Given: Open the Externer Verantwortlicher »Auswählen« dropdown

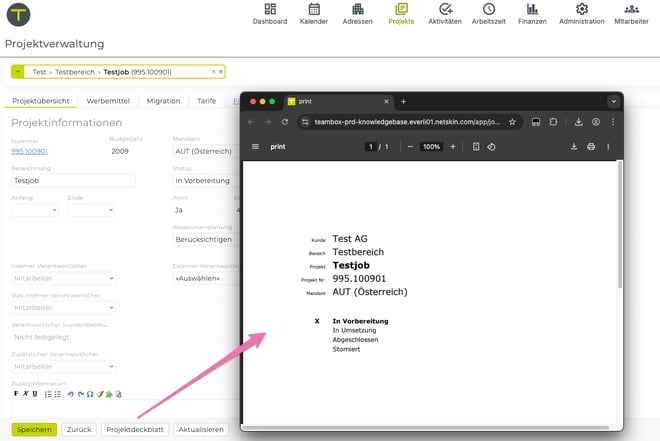Looking at the screenshot, I should pyautogui.click(x=206, y=278).
